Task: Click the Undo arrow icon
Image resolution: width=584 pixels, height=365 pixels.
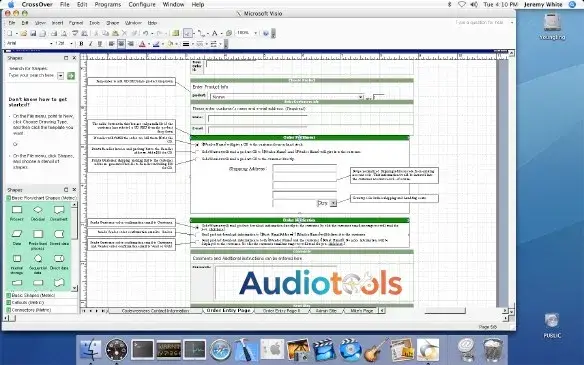Action: coord(146,34)
